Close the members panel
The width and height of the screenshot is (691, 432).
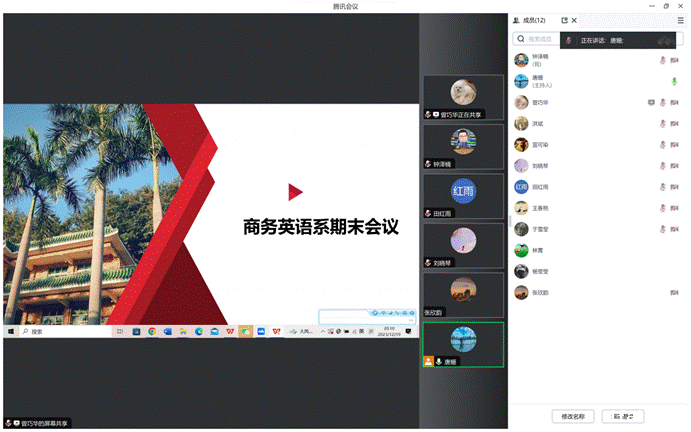click(x=575, y=20)
